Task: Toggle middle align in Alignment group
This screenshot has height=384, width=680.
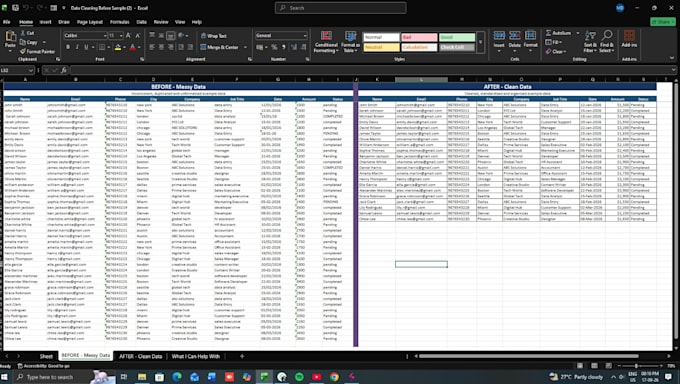Action: [161, 36]
